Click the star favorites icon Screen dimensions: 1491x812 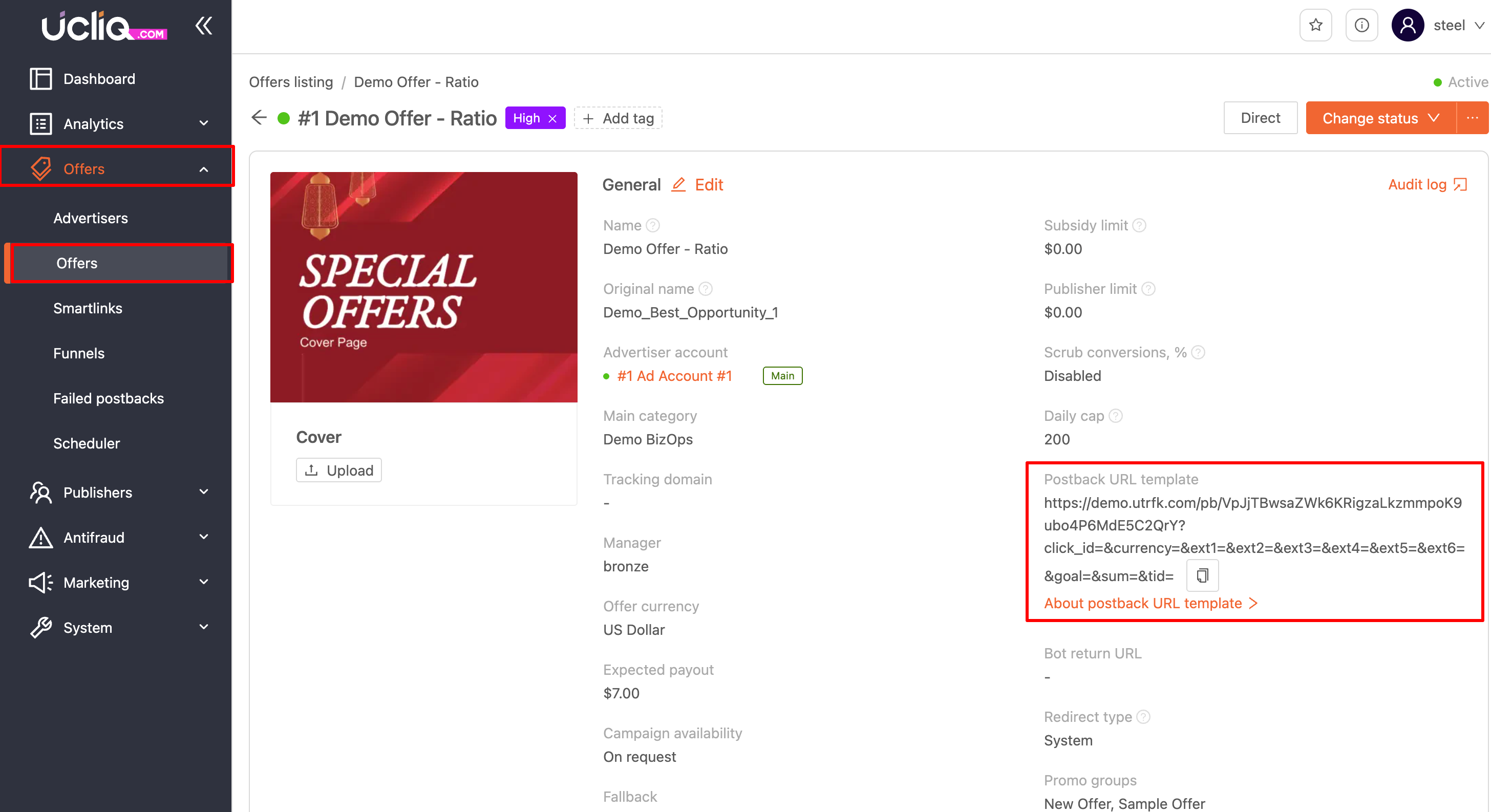pyautogui.click(x=1315, y=26)
